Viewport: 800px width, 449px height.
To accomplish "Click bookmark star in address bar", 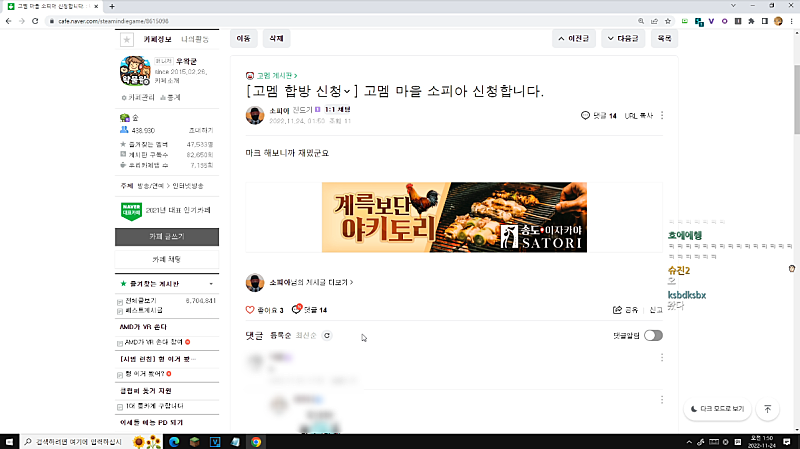I will point(668,21).
